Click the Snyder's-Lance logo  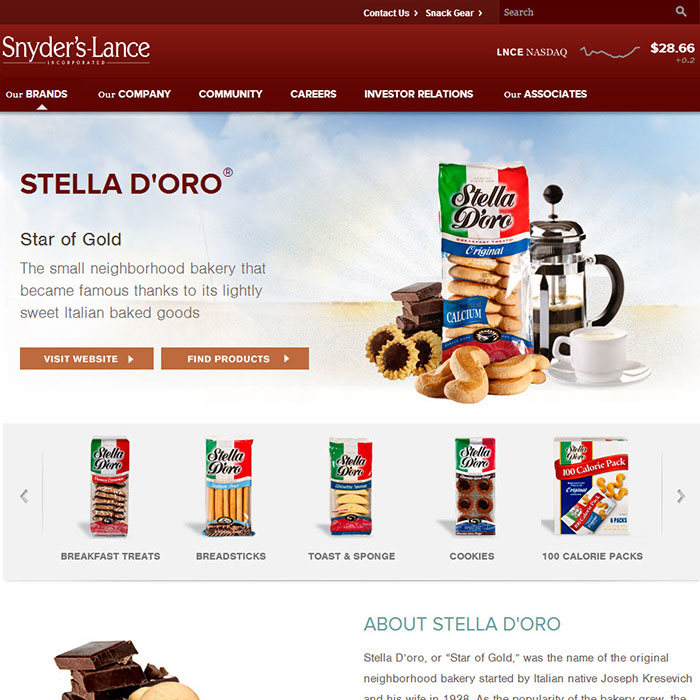pos(76,50)
